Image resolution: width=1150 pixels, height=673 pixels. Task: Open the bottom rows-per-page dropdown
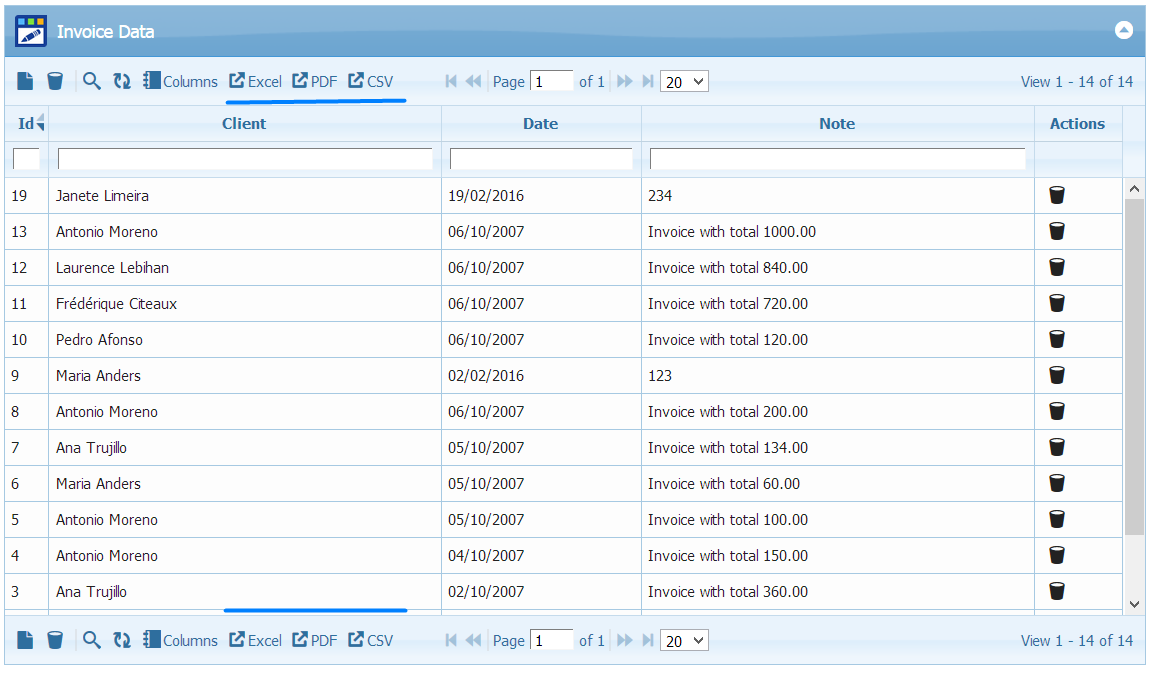coord(684,641)
